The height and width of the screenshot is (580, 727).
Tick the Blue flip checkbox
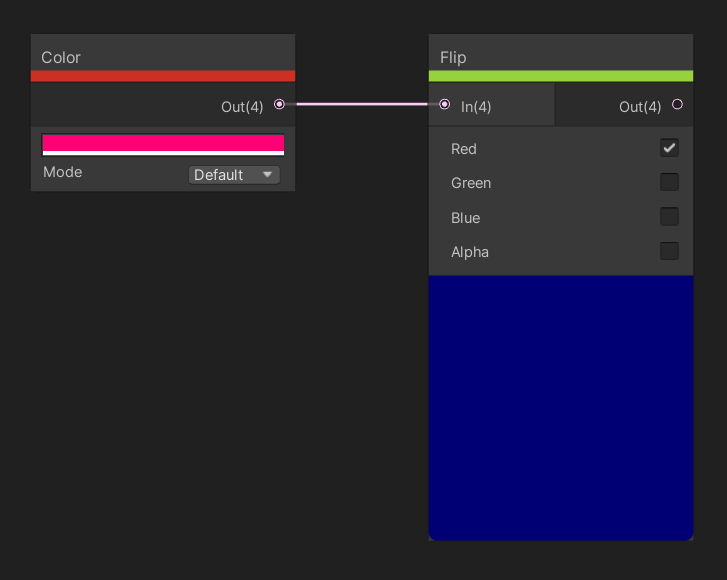669,217
